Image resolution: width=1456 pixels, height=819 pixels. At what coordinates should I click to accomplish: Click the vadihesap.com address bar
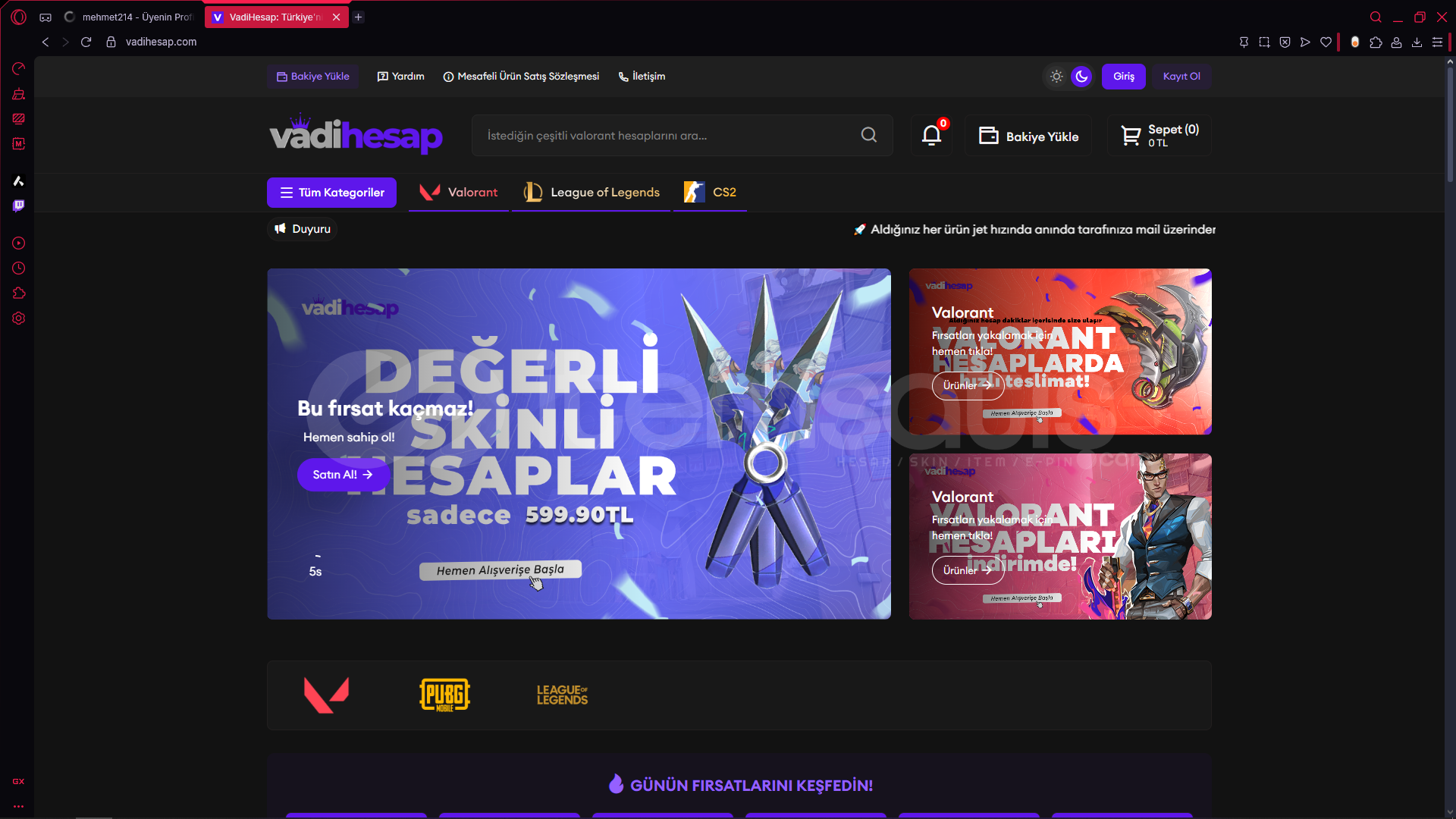coord(161,42)
